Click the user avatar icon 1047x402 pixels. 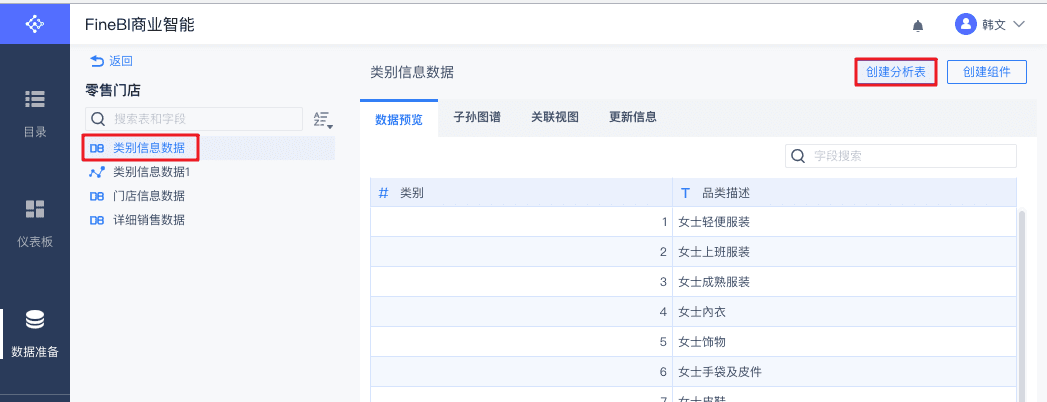[x=965, y=24]
